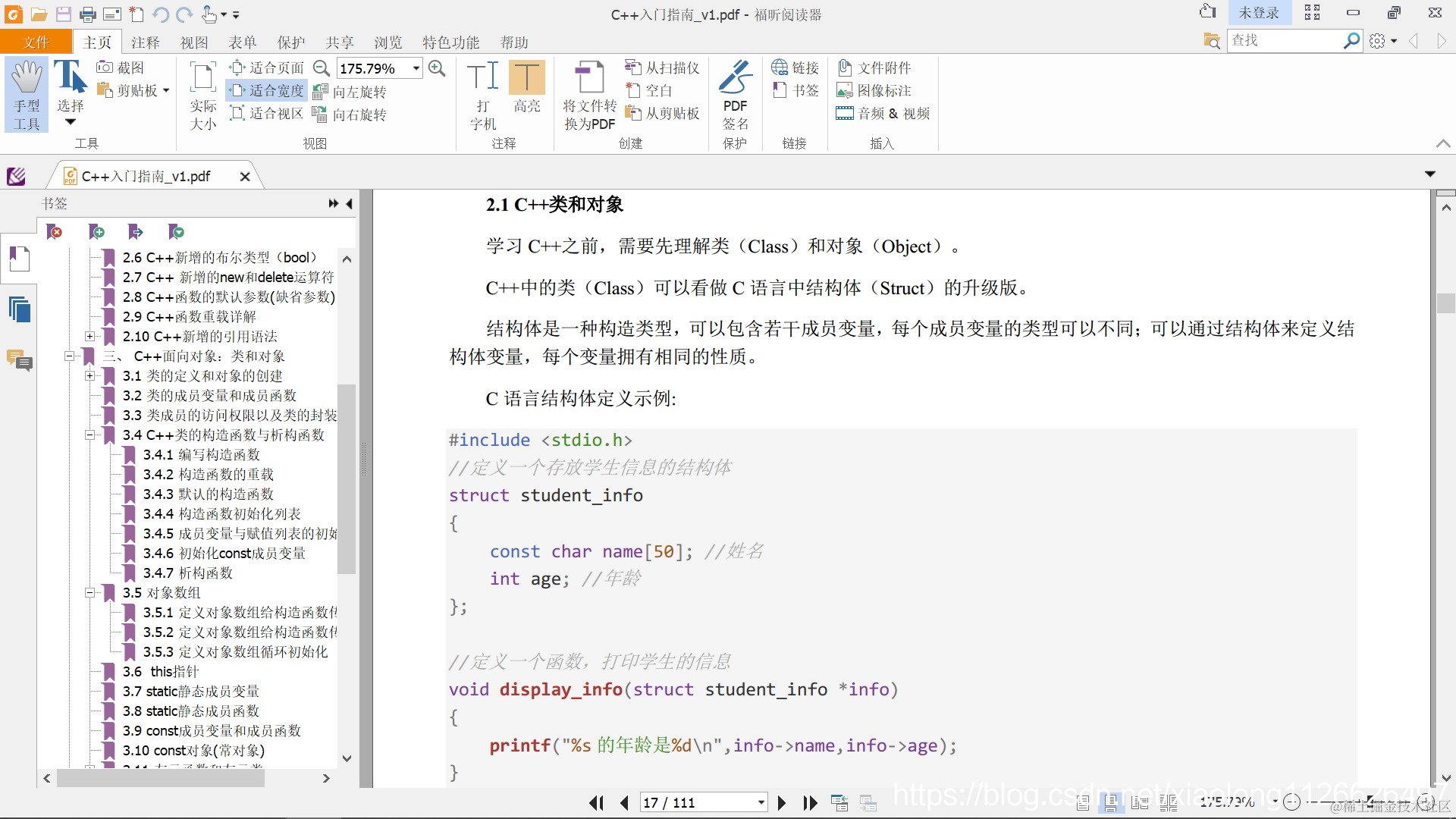The width and height of the screenshot is (1456, 819).
Task: Toggle Fit Page view mode
Action: click(x=267, y=68)
